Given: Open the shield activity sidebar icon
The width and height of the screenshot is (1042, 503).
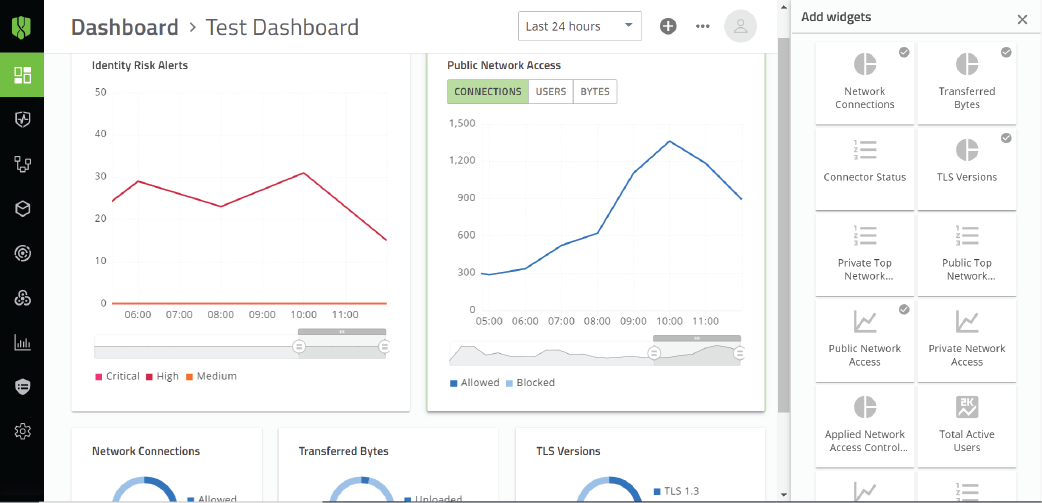Looking at the screenshot, I should [x=22, y=120].
